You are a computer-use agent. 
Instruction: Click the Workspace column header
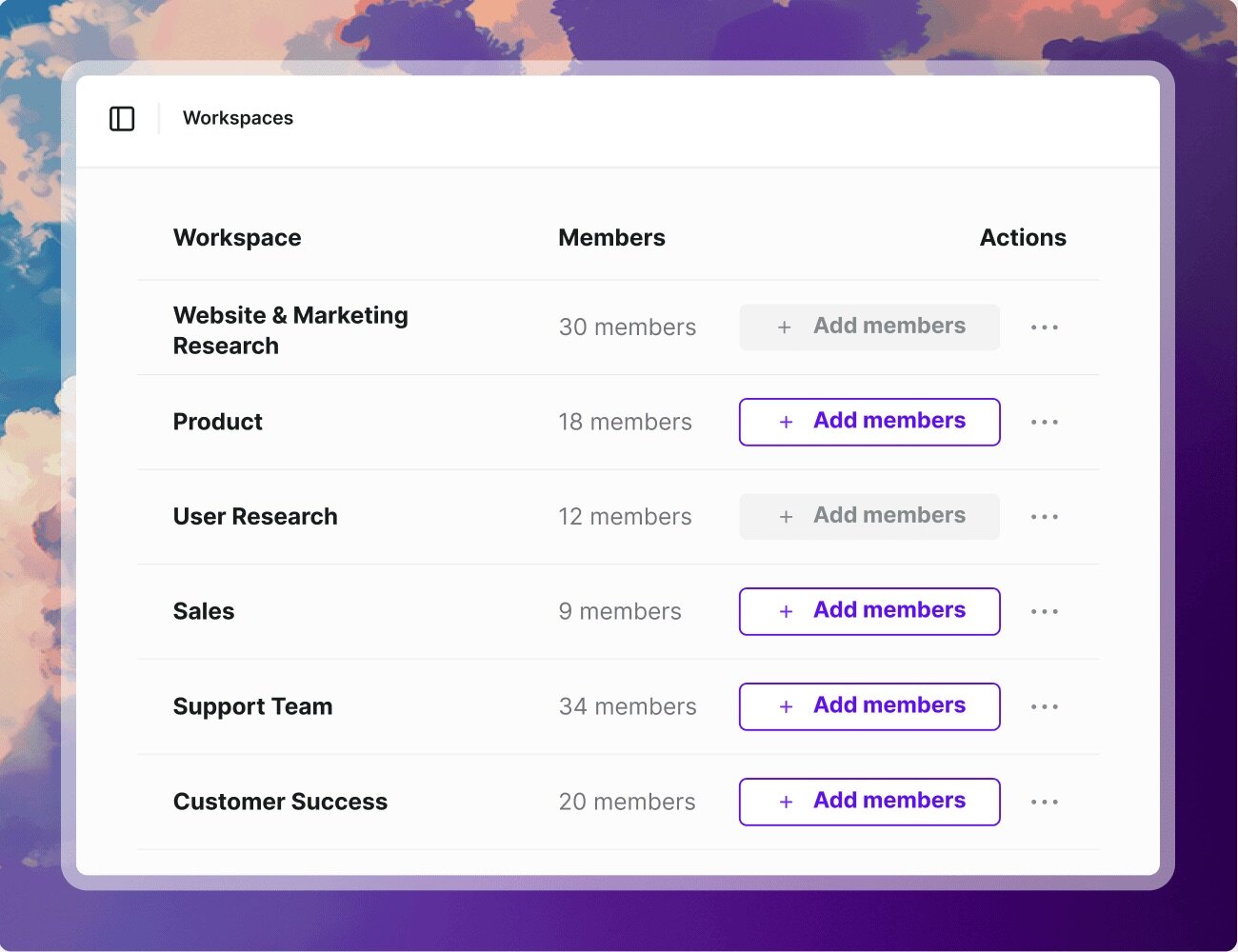click(237, 237)
